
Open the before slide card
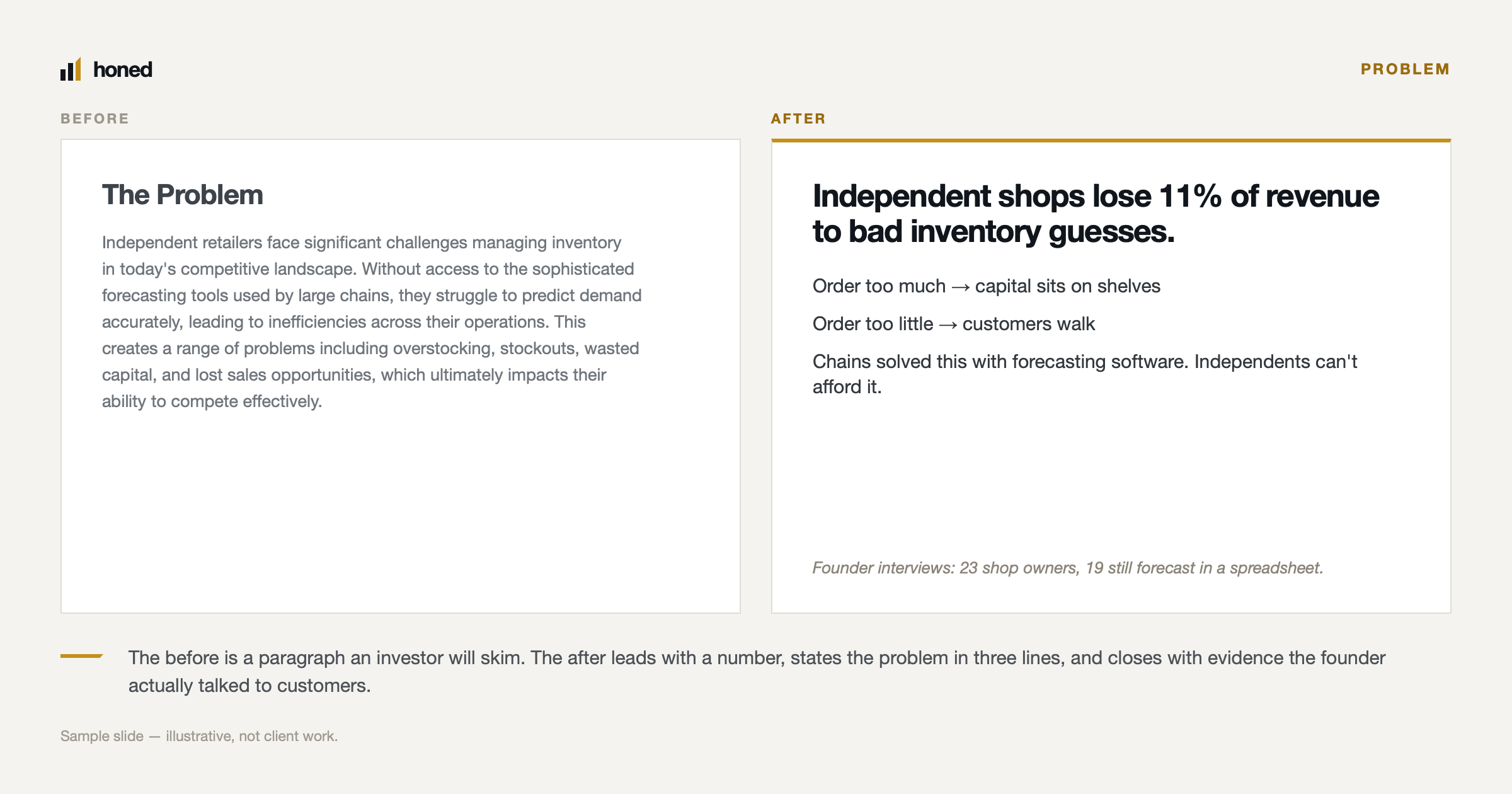pos(401,376)
